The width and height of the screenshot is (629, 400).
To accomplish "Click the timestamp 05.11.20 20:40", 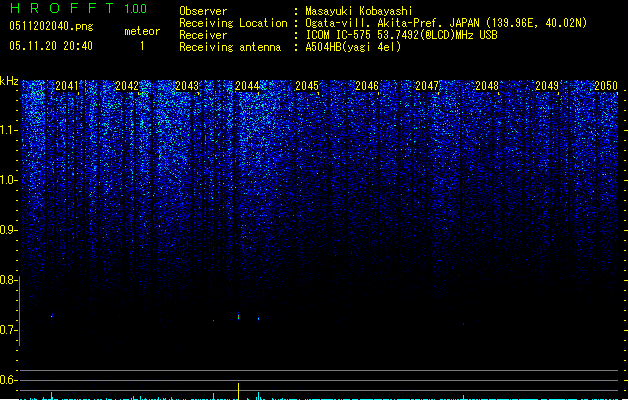I will pyautogui.click(x=51, y=46).
